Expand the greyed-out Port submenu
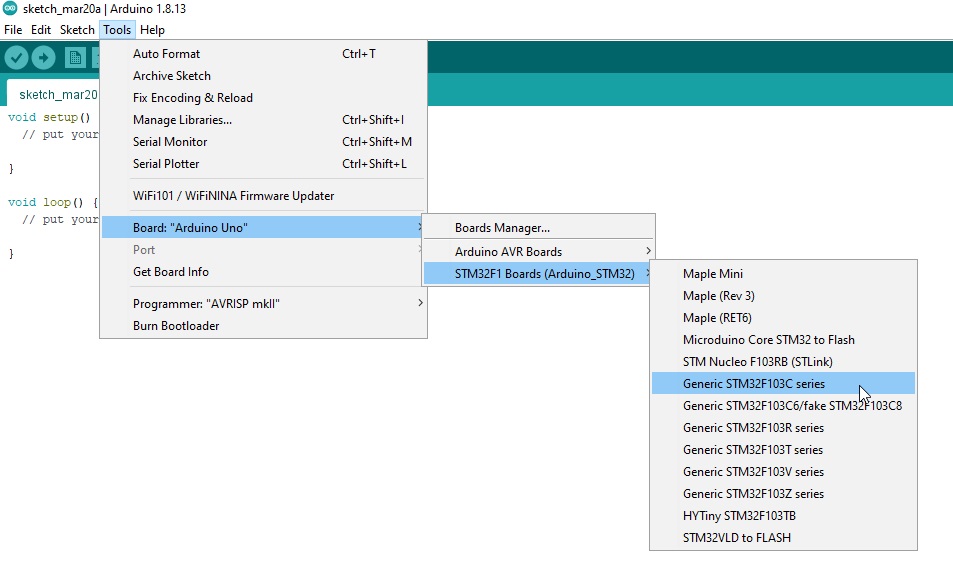The height and width of the screenshot is (569, 953). tap(264, 249)
